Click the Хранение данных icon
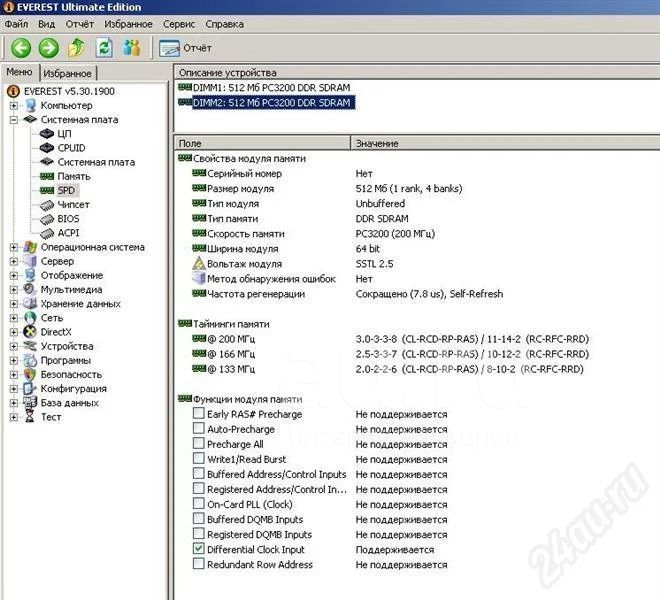 tap(30, 304)
